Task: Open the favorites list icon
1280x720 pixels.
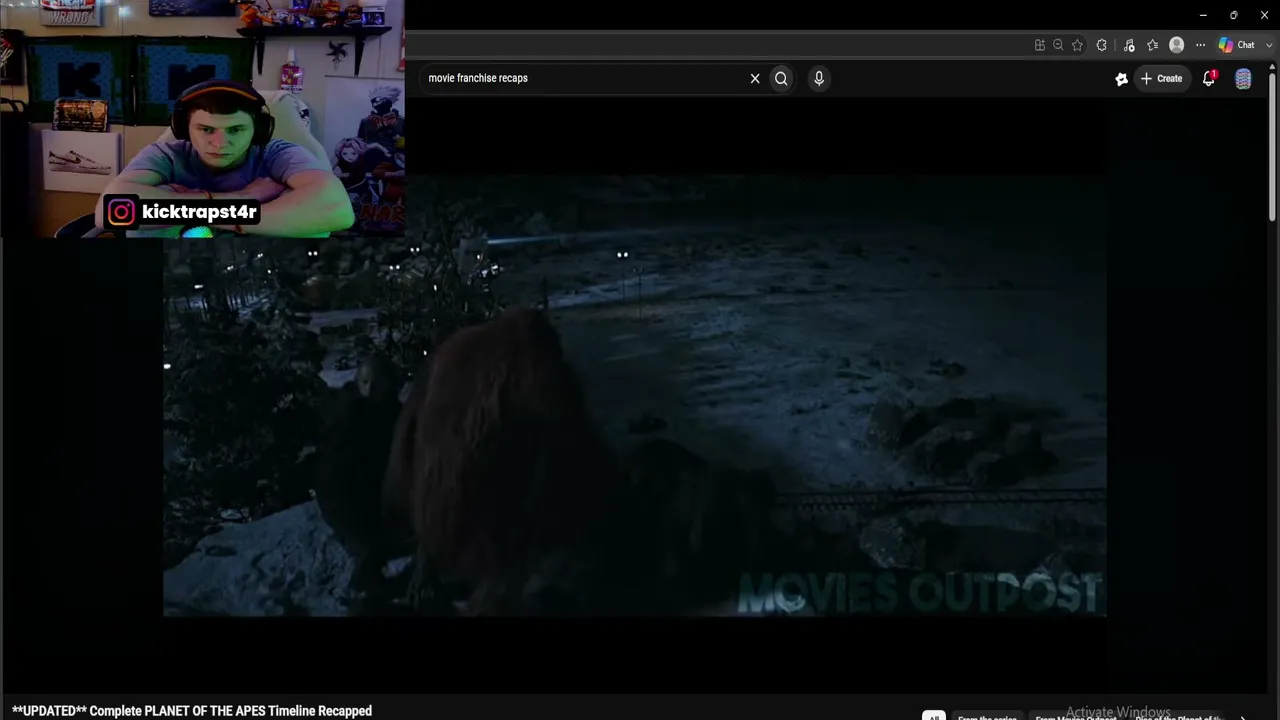Action: click(x=1153, y=45)
